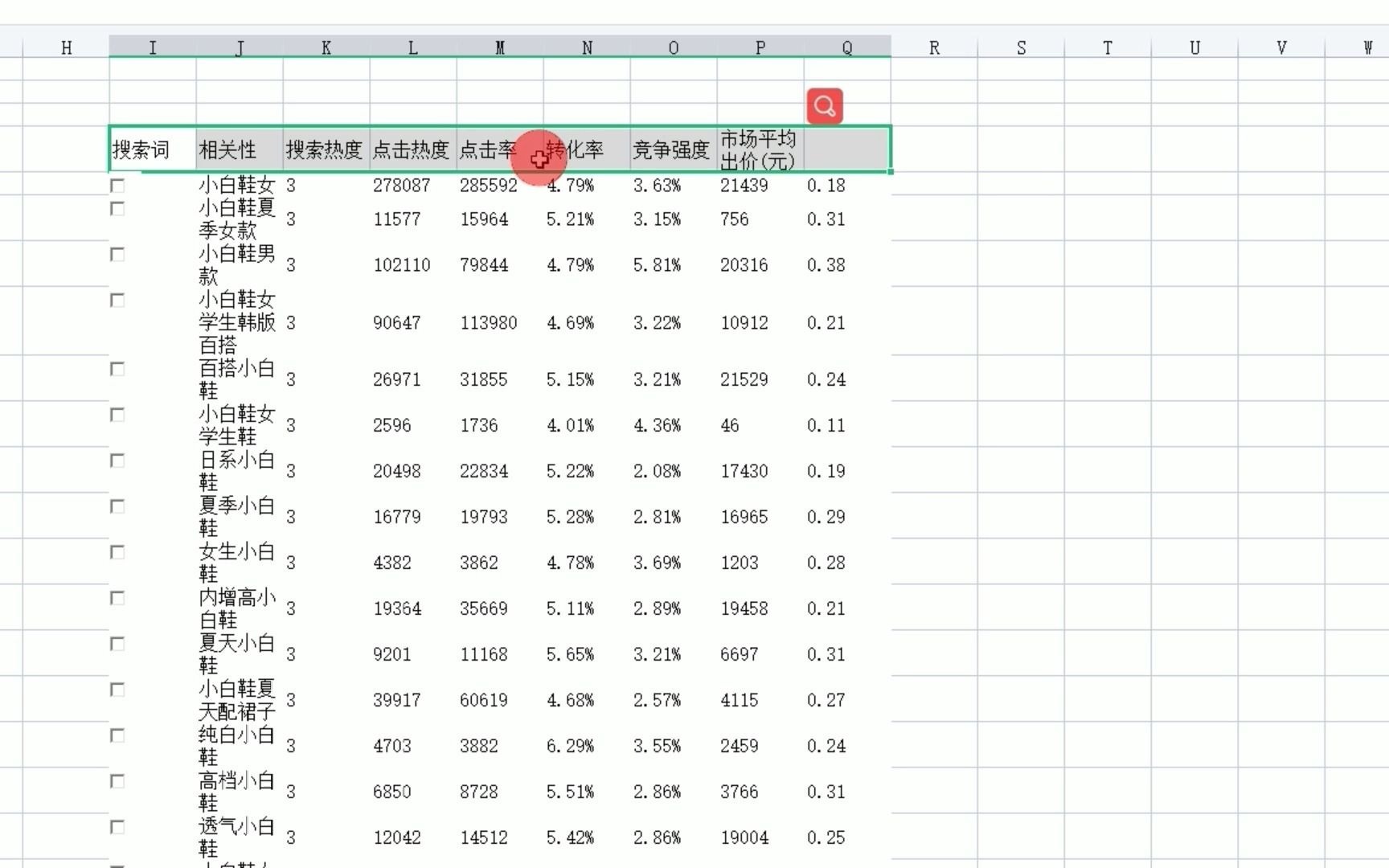Select the cell containing 278087
1389x868 pixels.
click(x=413, y=185)
